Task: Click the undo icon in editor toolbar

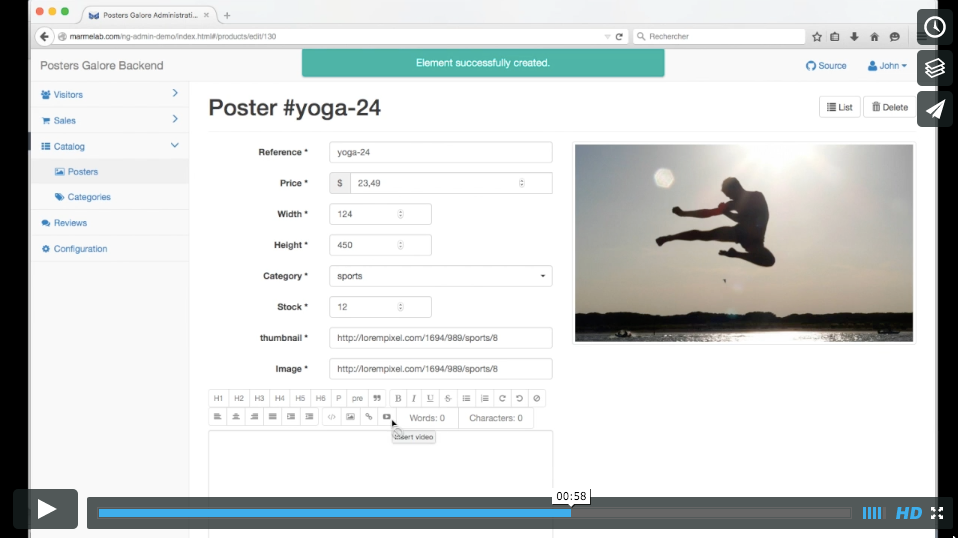Action: 519,398
